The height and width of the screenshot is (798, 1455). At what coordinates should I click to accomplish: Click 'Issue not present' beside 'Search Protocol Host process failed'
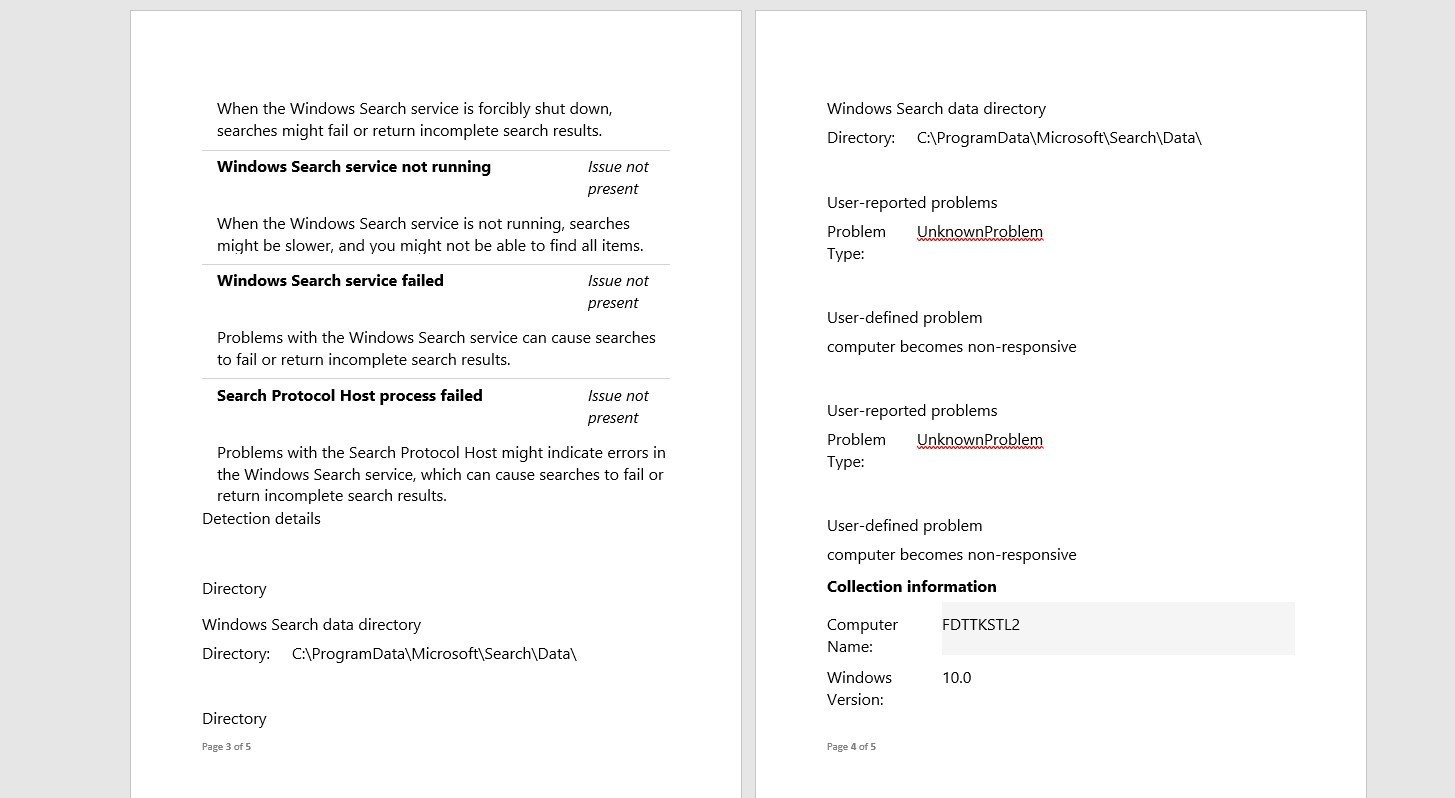[618, 407]
